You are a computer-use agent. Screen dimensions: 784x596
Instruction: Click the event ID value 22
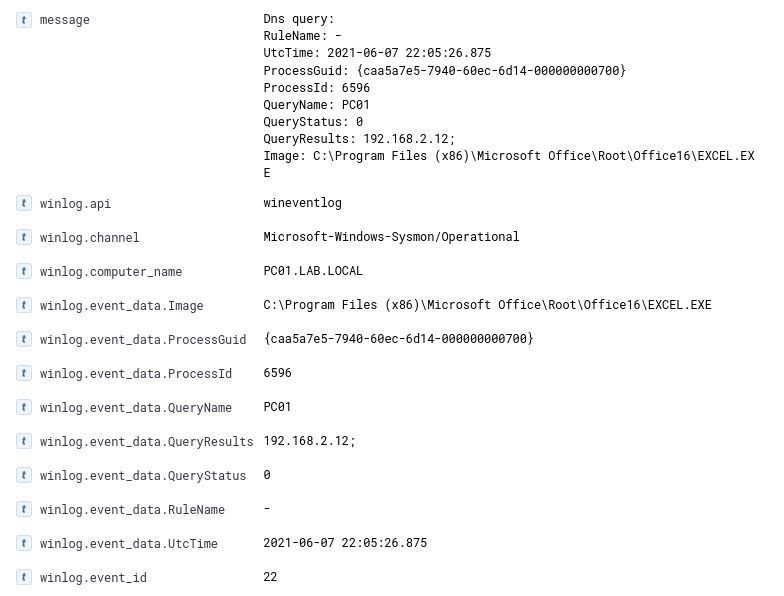click(x=270, y=577)
